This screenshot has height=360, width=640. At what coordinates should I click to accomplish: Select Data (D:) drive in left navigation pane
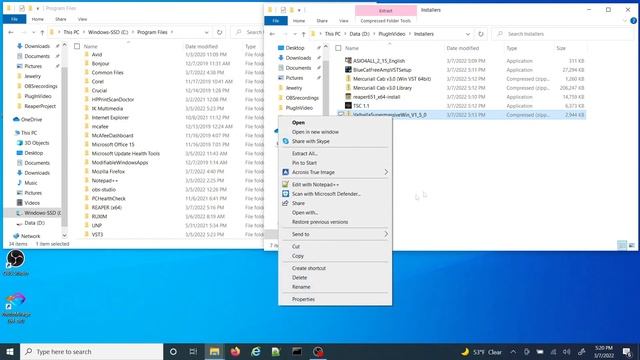pyautogui.click(x=34, y=223)
